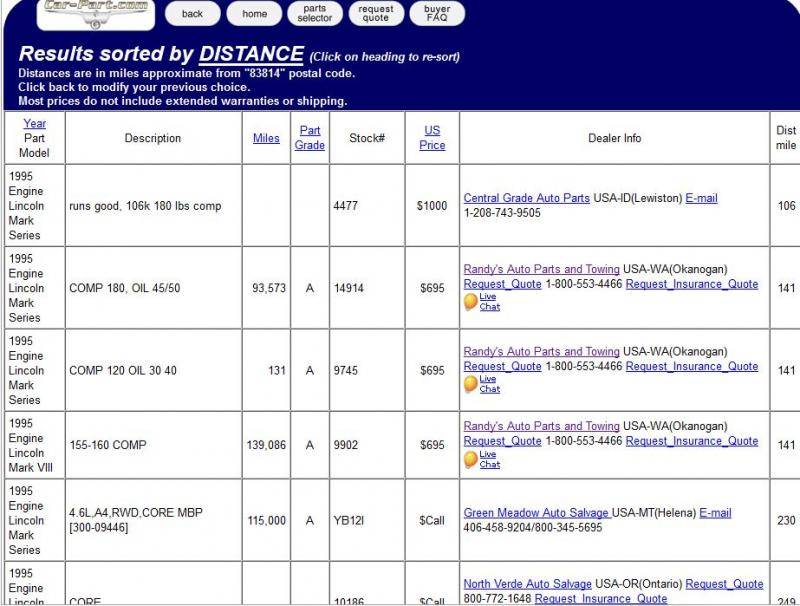Image resolution: width=800 pixels, height=606 pixels.
Task: Sort results by US Price
Action: (432, 138)
